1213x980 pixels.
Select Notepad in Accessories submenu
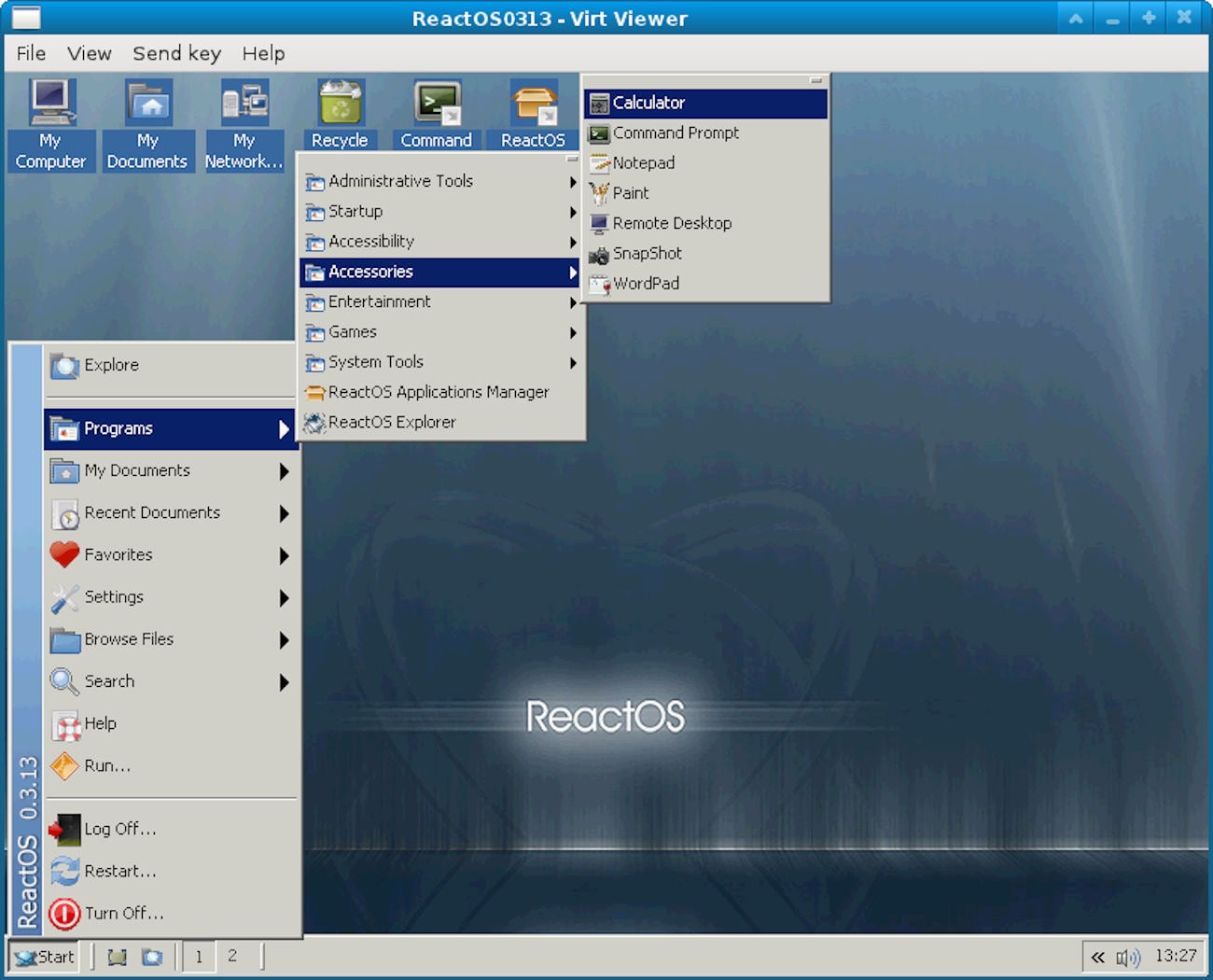[x=643, y=163]
